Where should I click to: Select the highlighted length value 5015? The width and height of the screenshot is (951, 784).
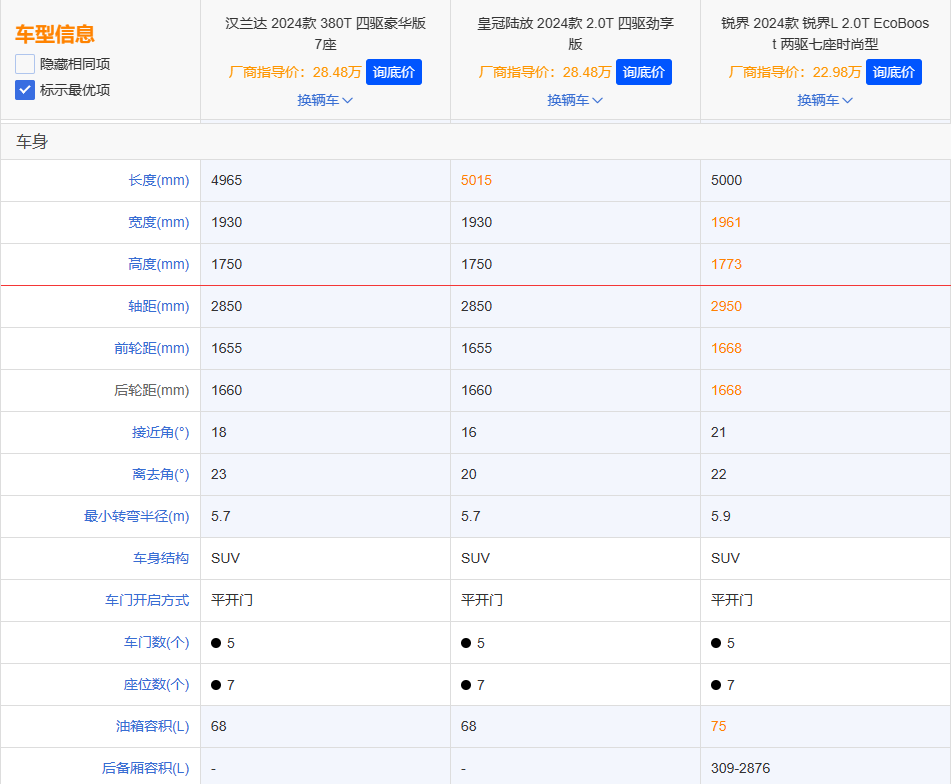point(476,180)
